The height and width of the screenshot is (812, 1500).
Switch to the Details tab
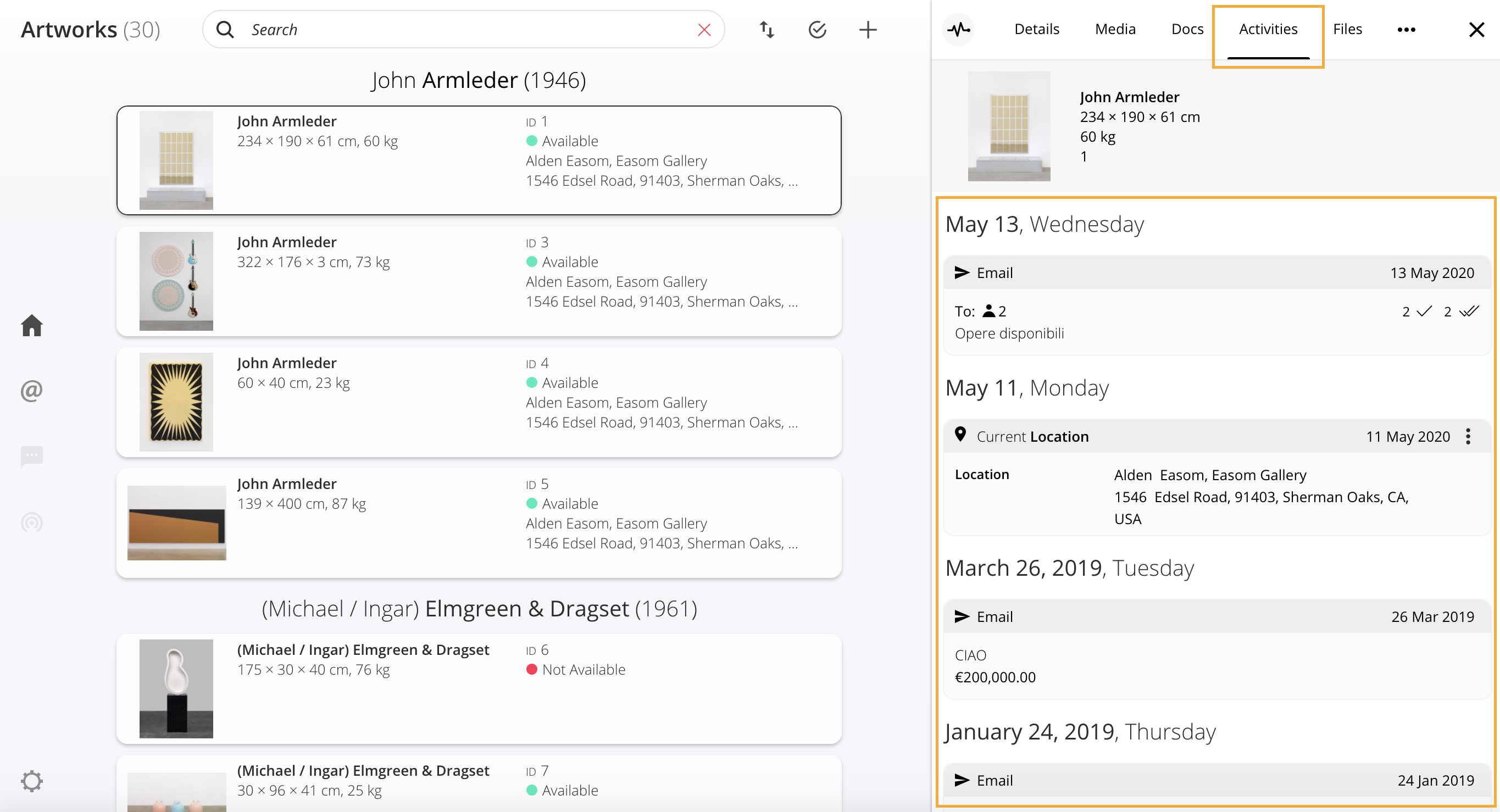point(1036,29)
